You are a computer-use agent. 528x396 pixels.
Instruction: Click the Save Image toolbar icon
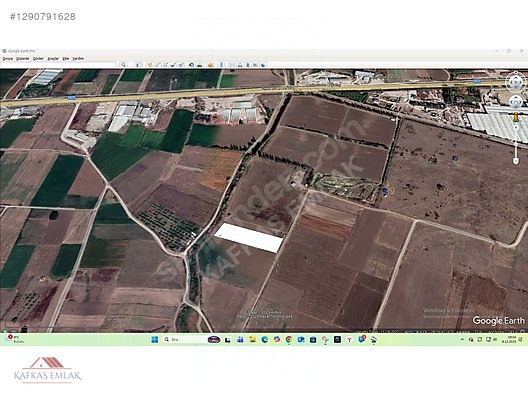coord(248,65)
